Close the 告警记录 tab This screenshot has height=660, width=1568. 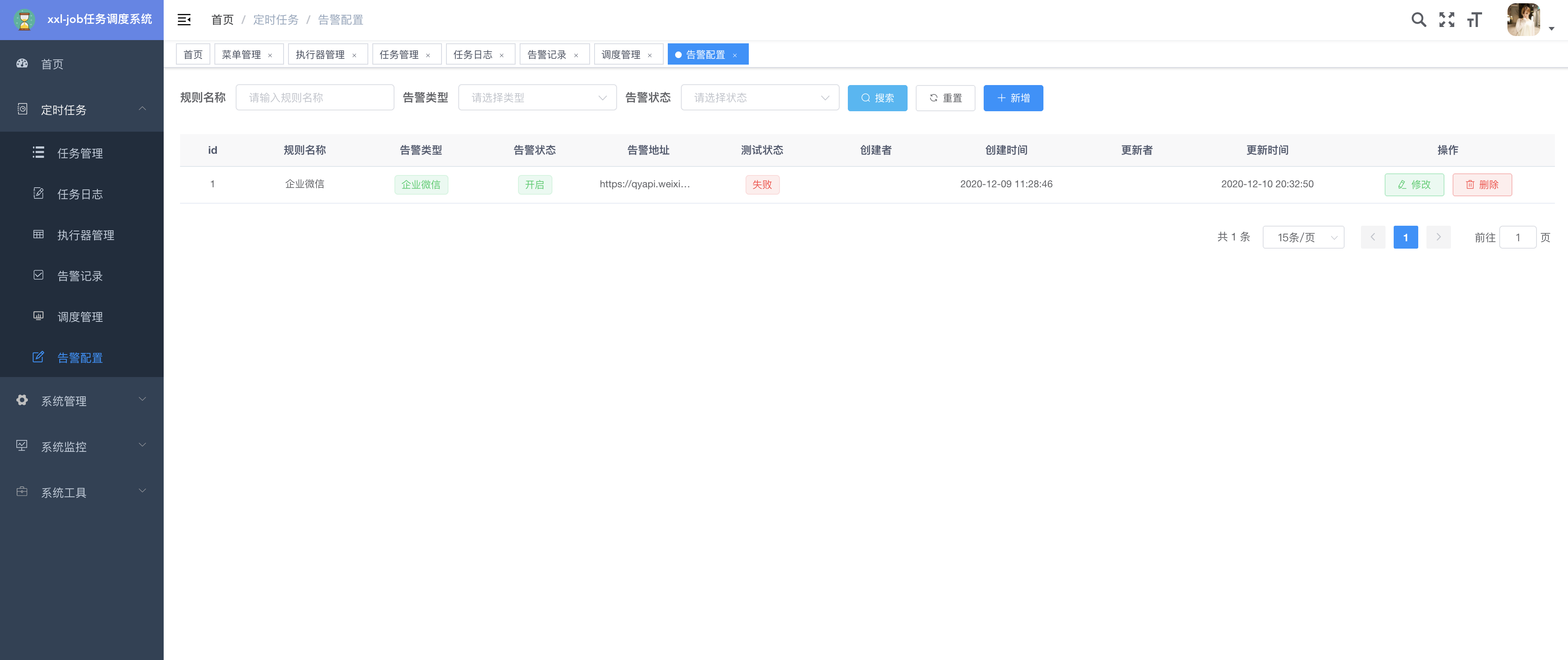pos(576,55)
